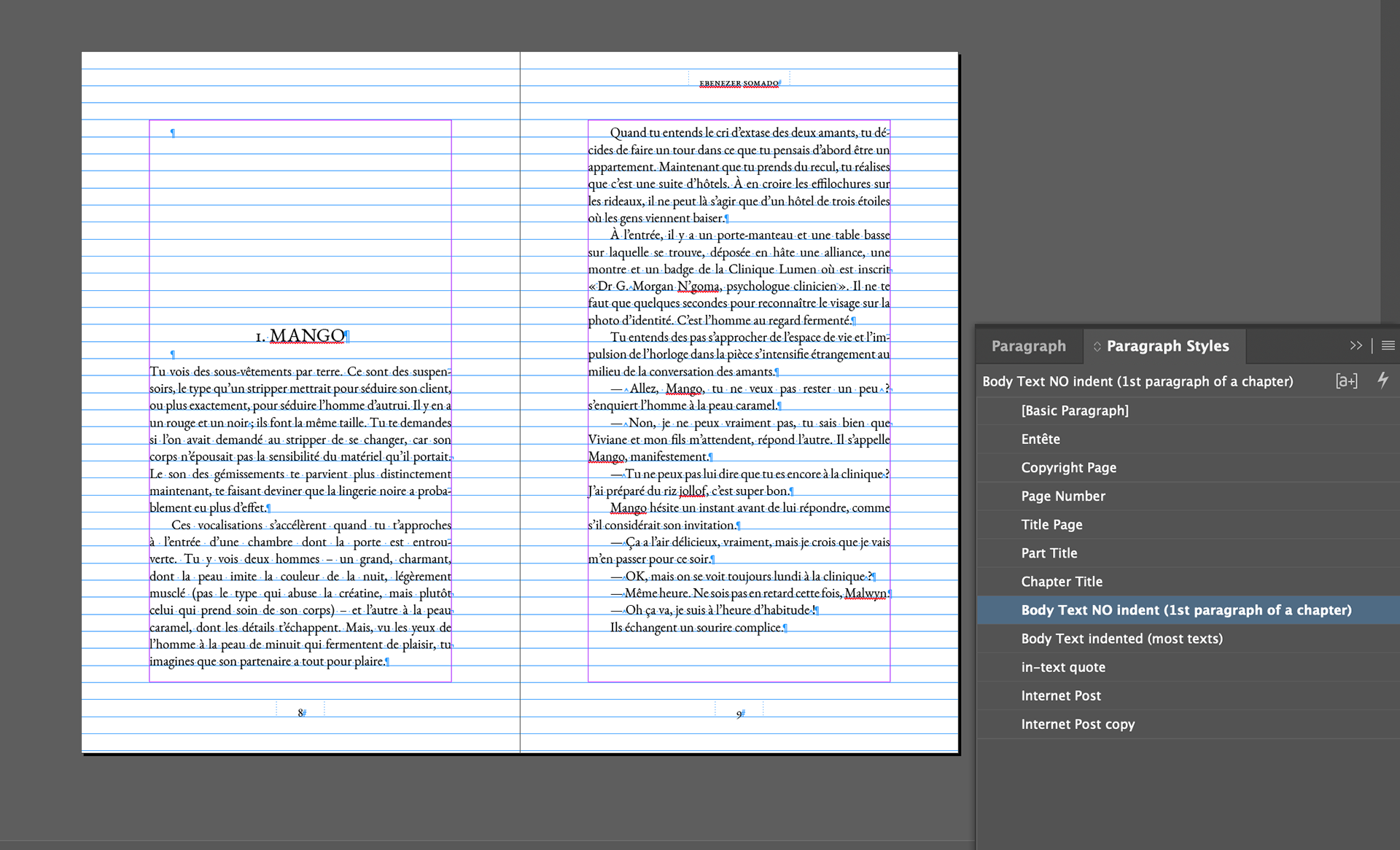
Task: Select the Entête paragraph style
Action: (1041, 439)
